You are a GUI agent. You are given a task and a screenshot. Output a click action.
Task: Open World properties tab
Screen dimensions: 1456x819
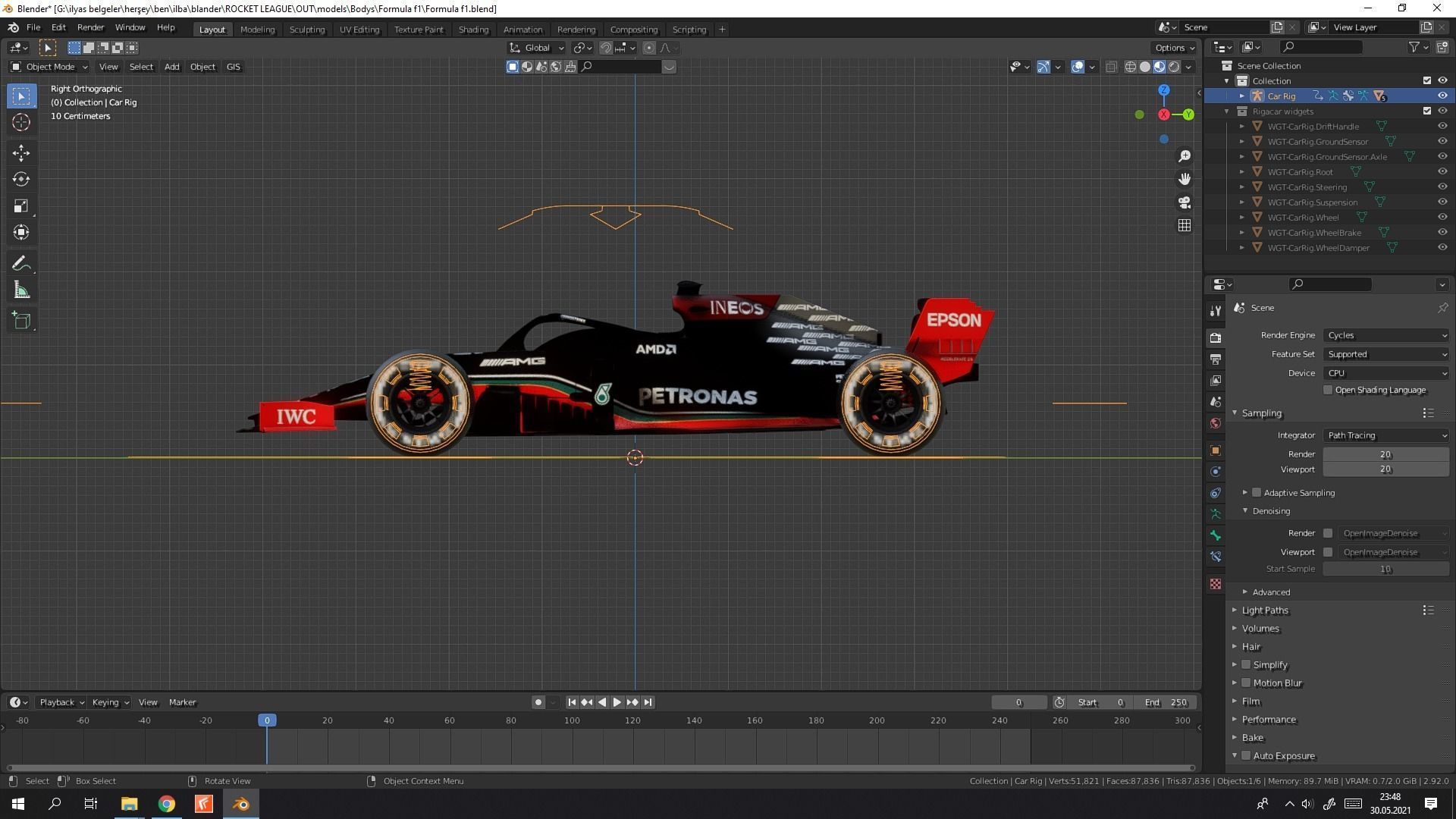point(1216,423)
